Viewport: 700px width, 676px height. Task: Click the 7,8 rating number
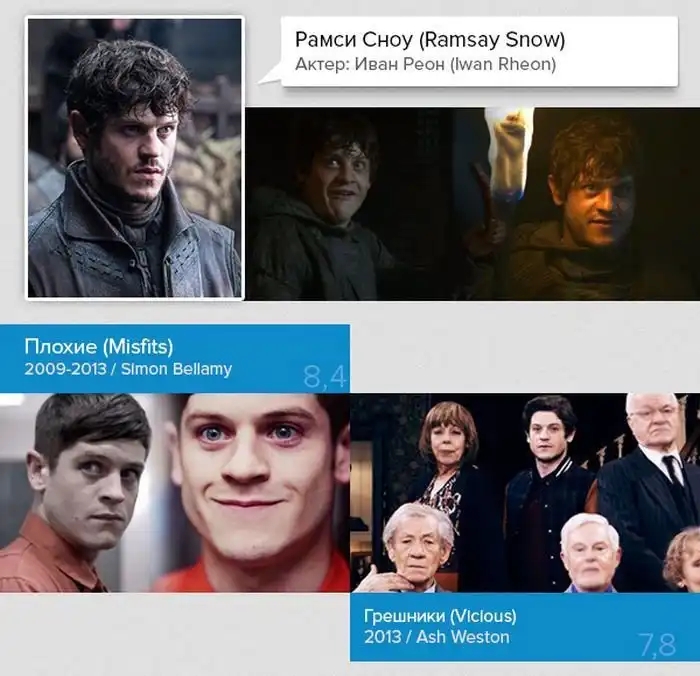pos(658,645)
